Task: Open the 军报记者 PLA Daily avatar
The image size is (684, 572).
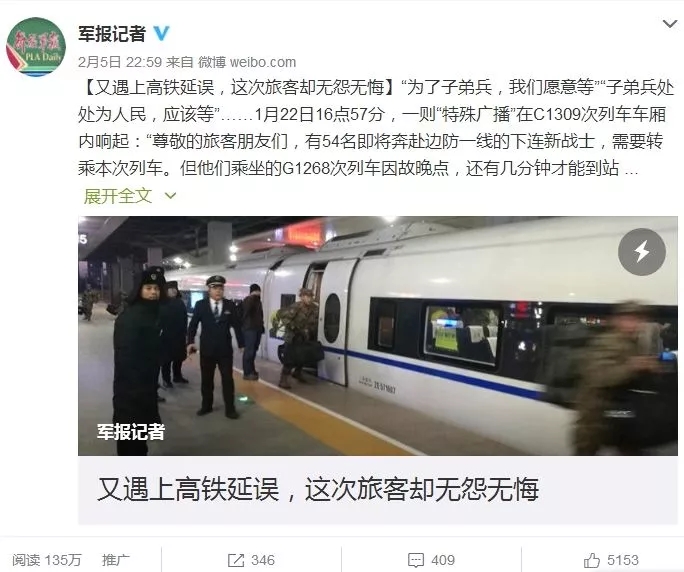Action: coord(36,47)
